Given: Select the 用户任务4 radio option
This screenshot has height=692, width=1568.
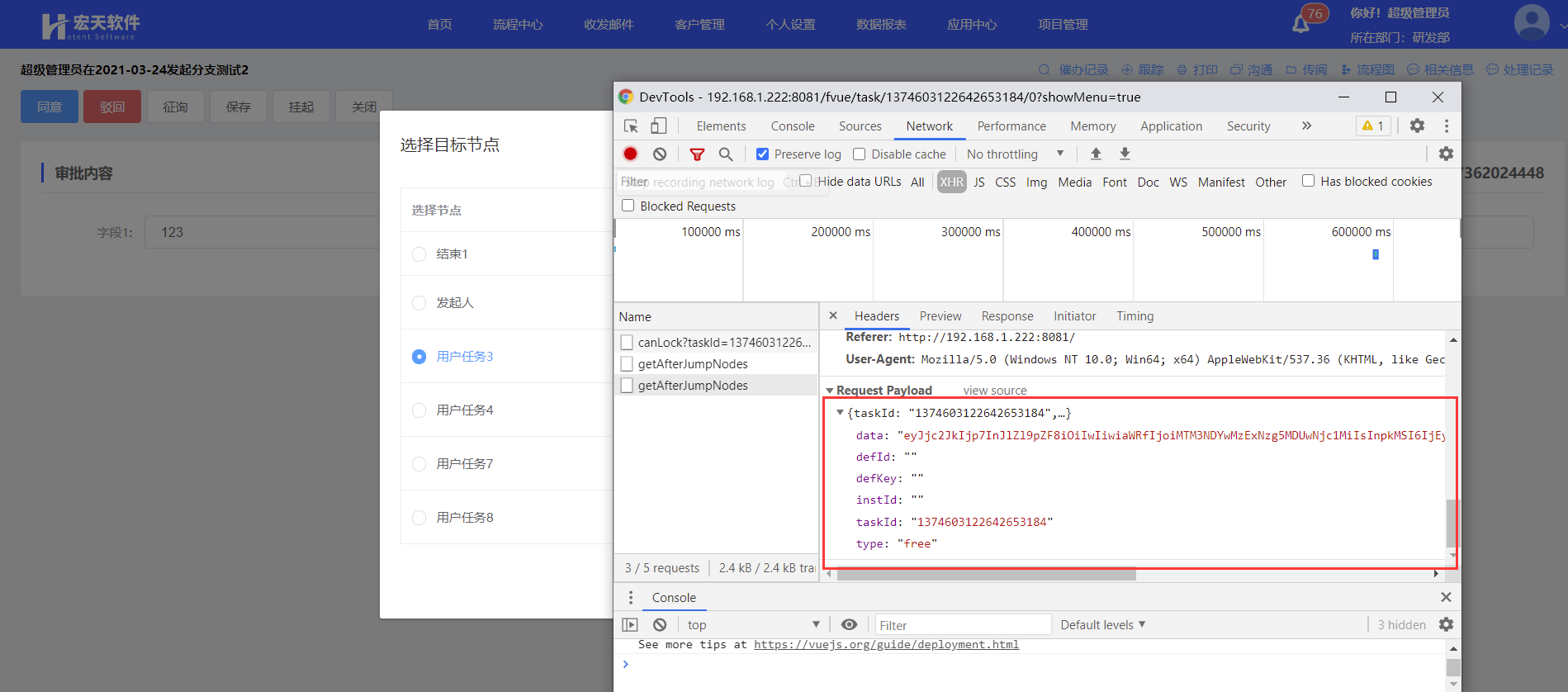Looking at the screenshot, I should pyautogui.click(x=419, y=410).
